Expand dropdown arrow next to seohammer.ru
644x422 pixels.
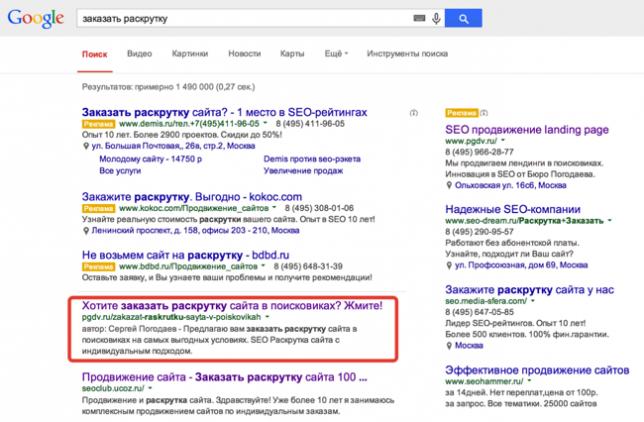[529, 381]
